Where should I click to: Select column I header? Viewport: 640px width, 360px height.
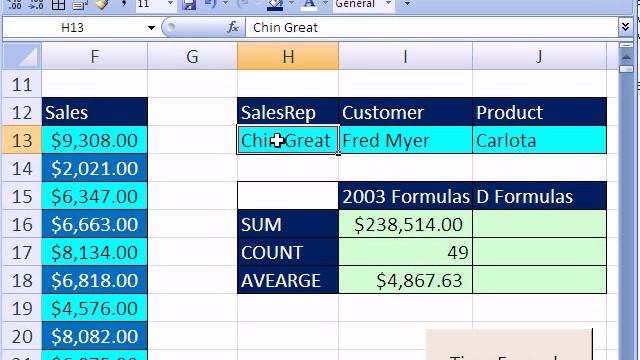tap(405, 56)
